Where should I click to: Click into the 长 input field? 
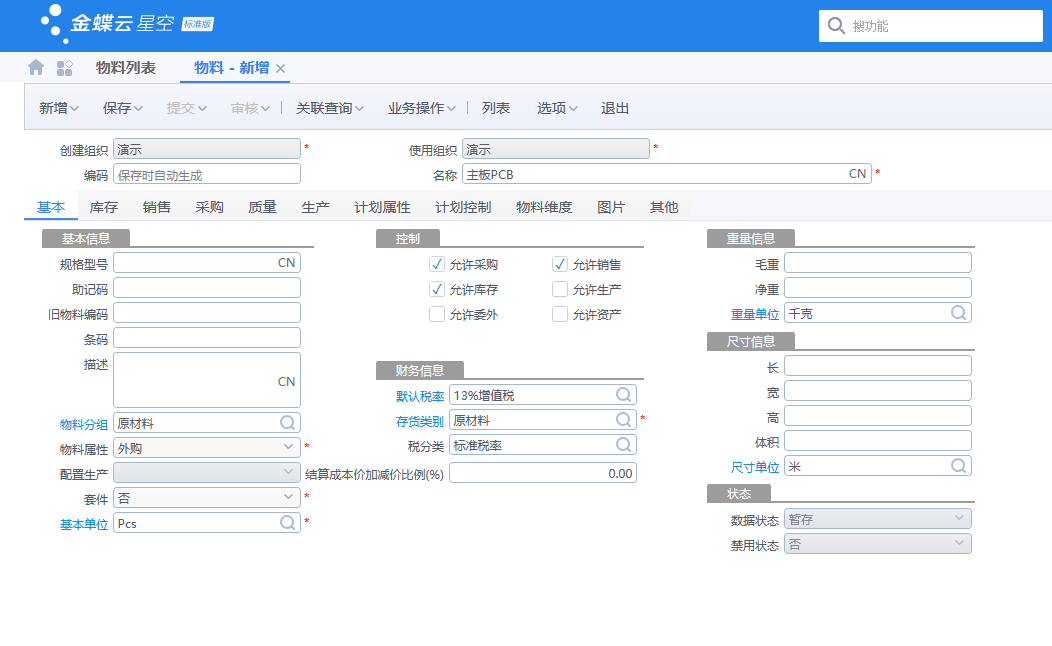click(878, 366)
